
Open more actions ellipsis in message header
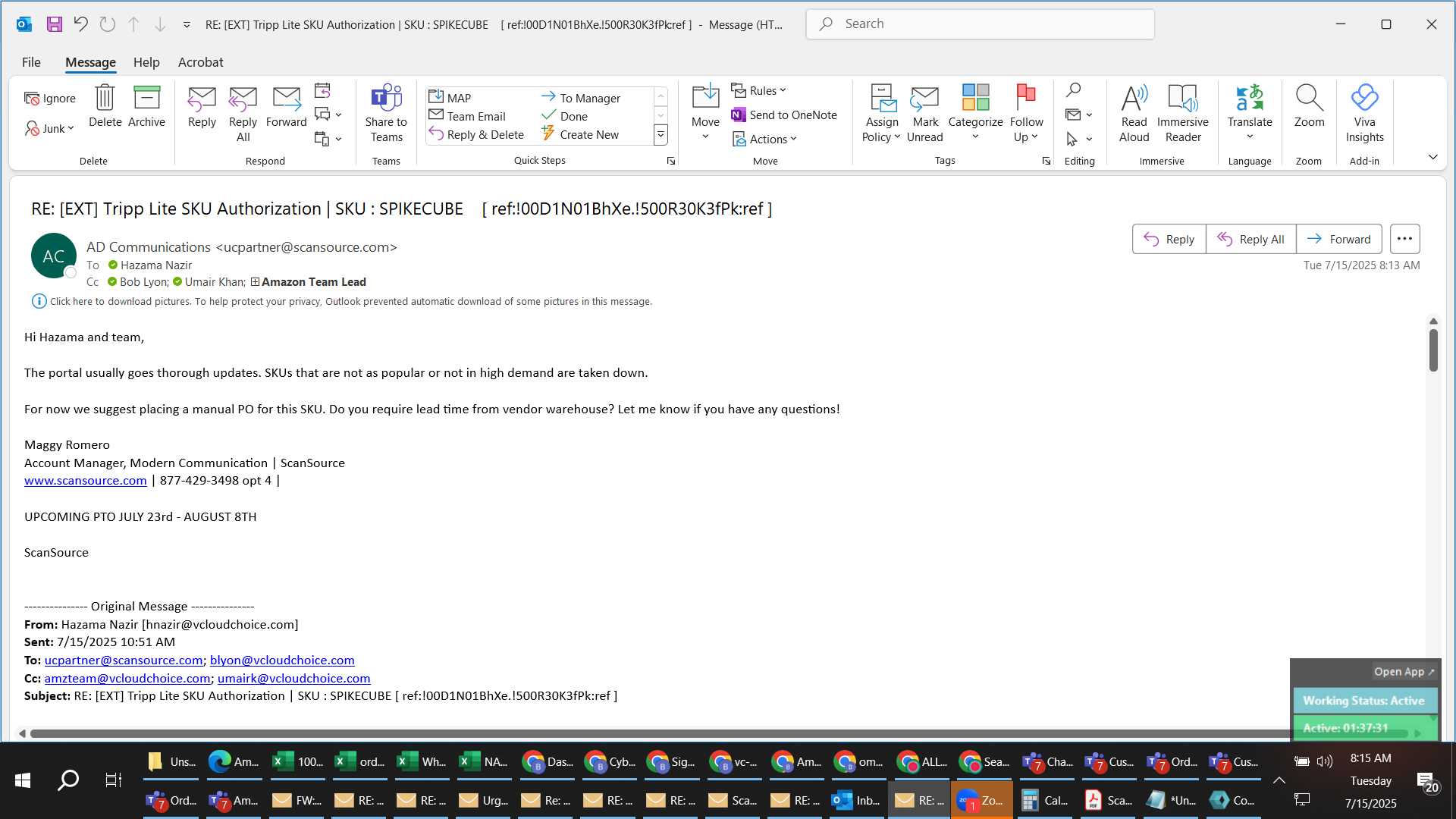[x=1404, y=239]
